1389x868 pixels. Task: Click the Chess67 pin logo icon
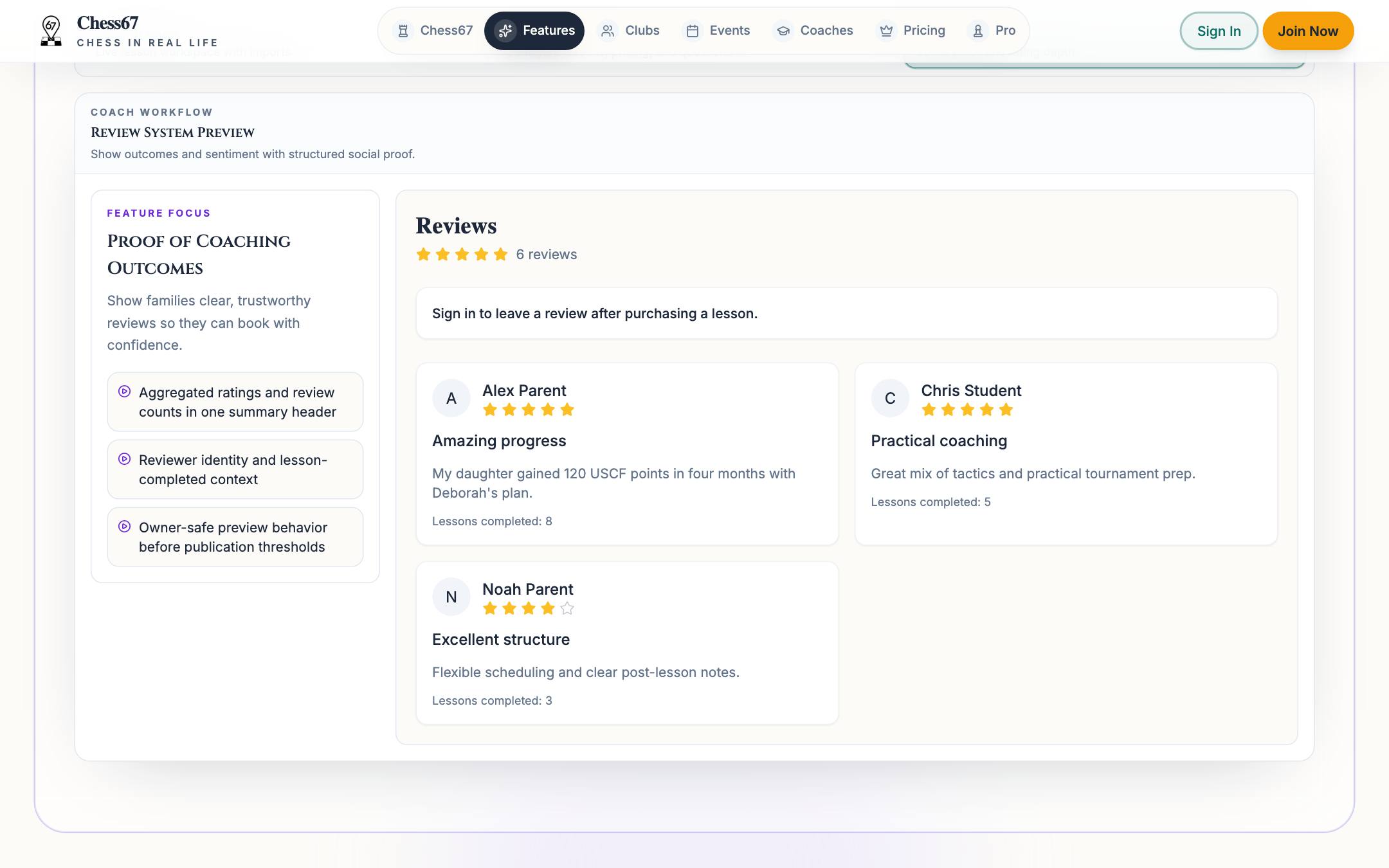[51, 31]
